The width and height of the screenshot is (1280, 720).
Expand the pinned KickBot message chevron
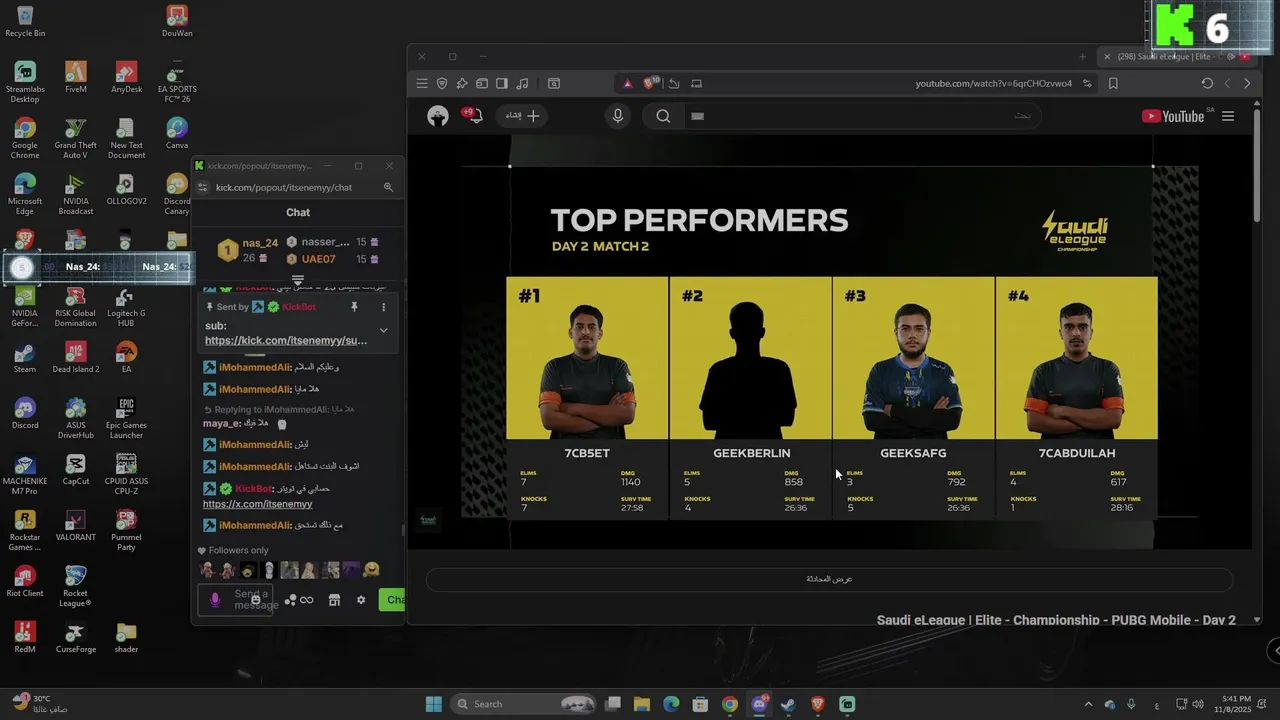pyautogui.click(x=383, y=330)
